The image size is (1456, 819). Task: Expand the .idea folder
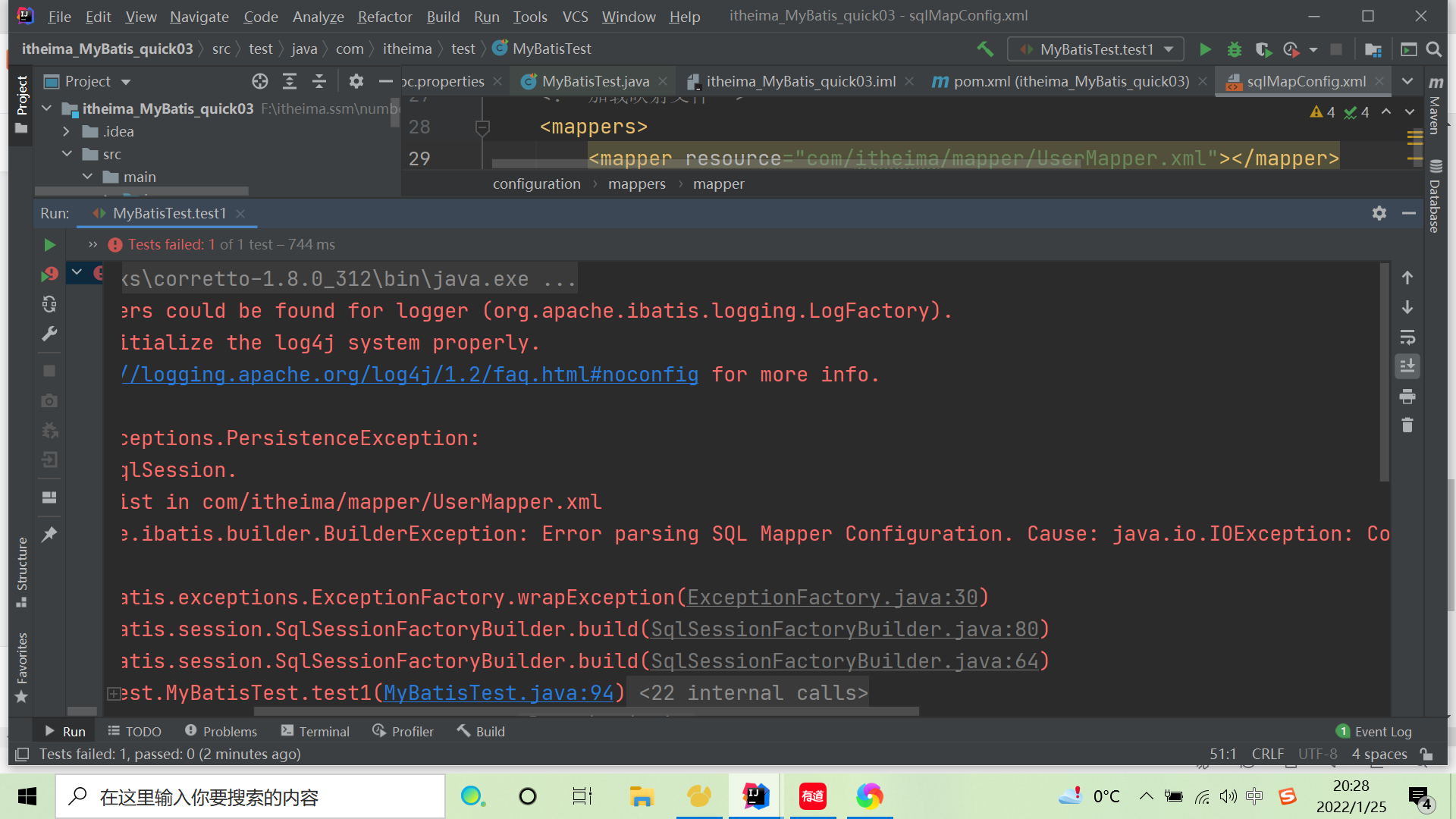point(67,131)
